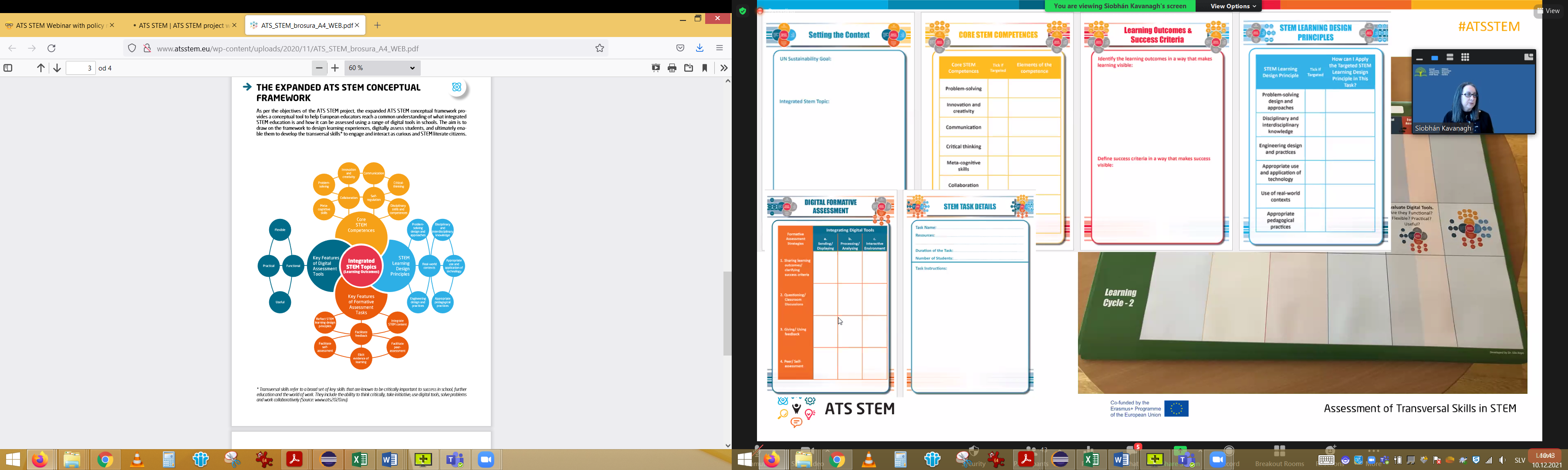Open Excel from the left taskbar

(360, 460)
